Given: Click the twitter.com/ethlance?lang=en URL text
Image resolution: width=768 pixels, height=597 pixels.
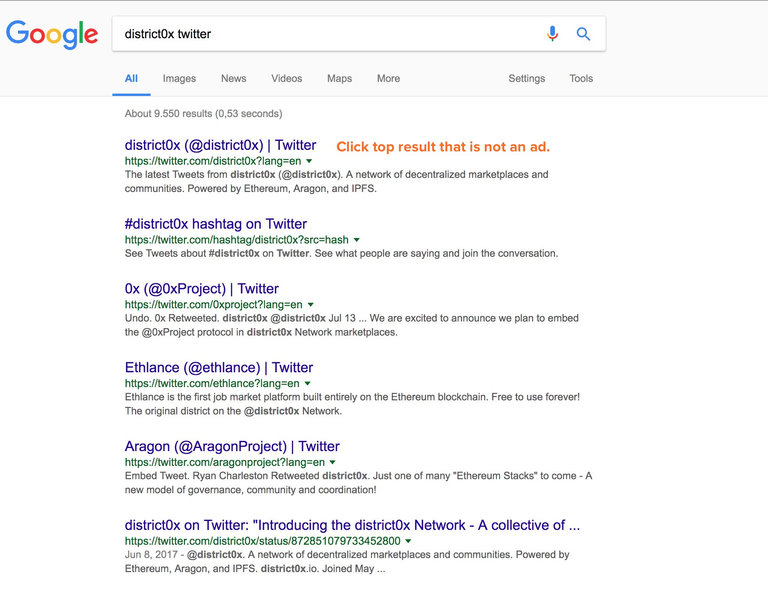Looking at the screenshot, I should coord(212,383).
